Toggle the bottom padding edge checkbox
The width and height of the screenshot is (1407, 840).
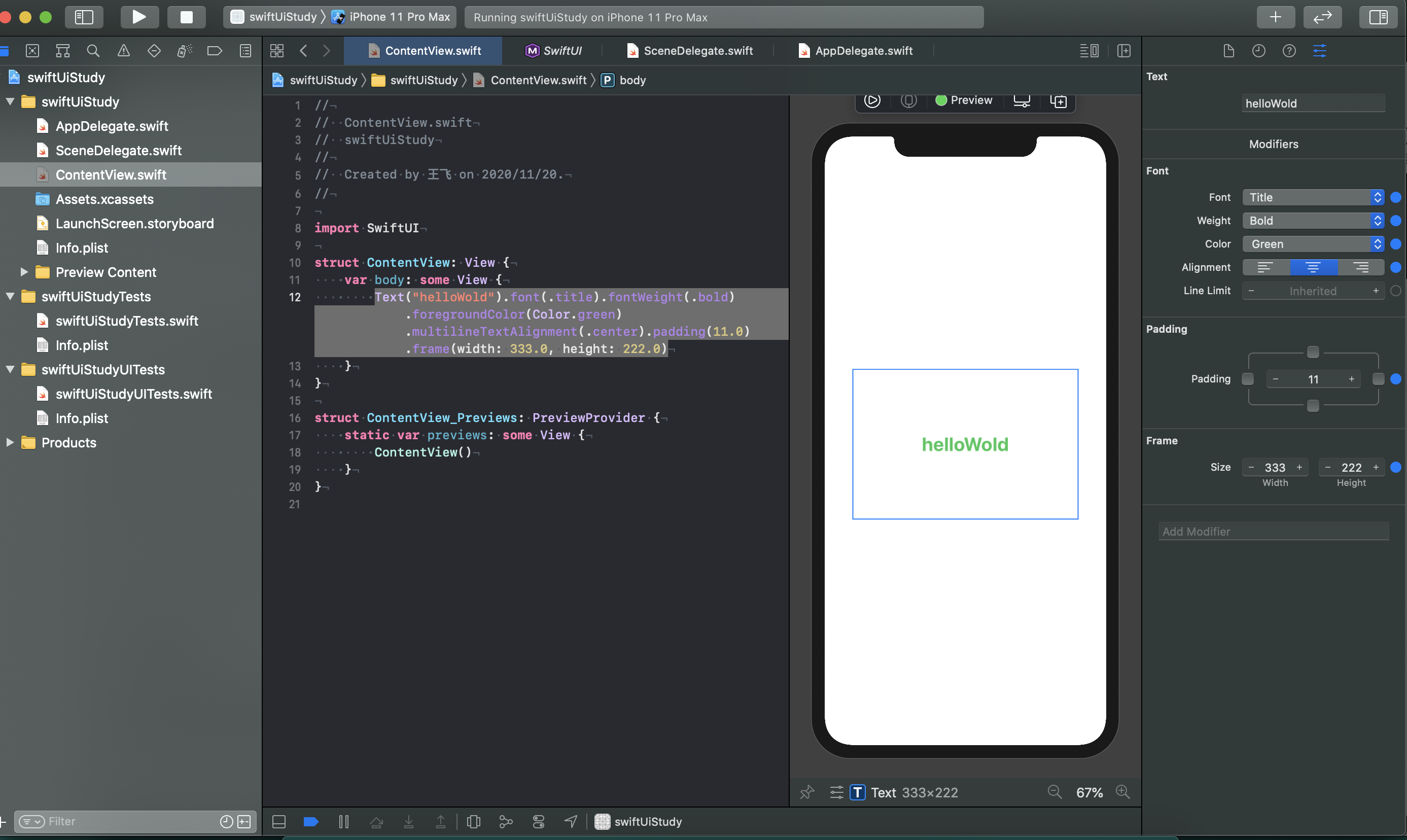tap(1313, 405)
